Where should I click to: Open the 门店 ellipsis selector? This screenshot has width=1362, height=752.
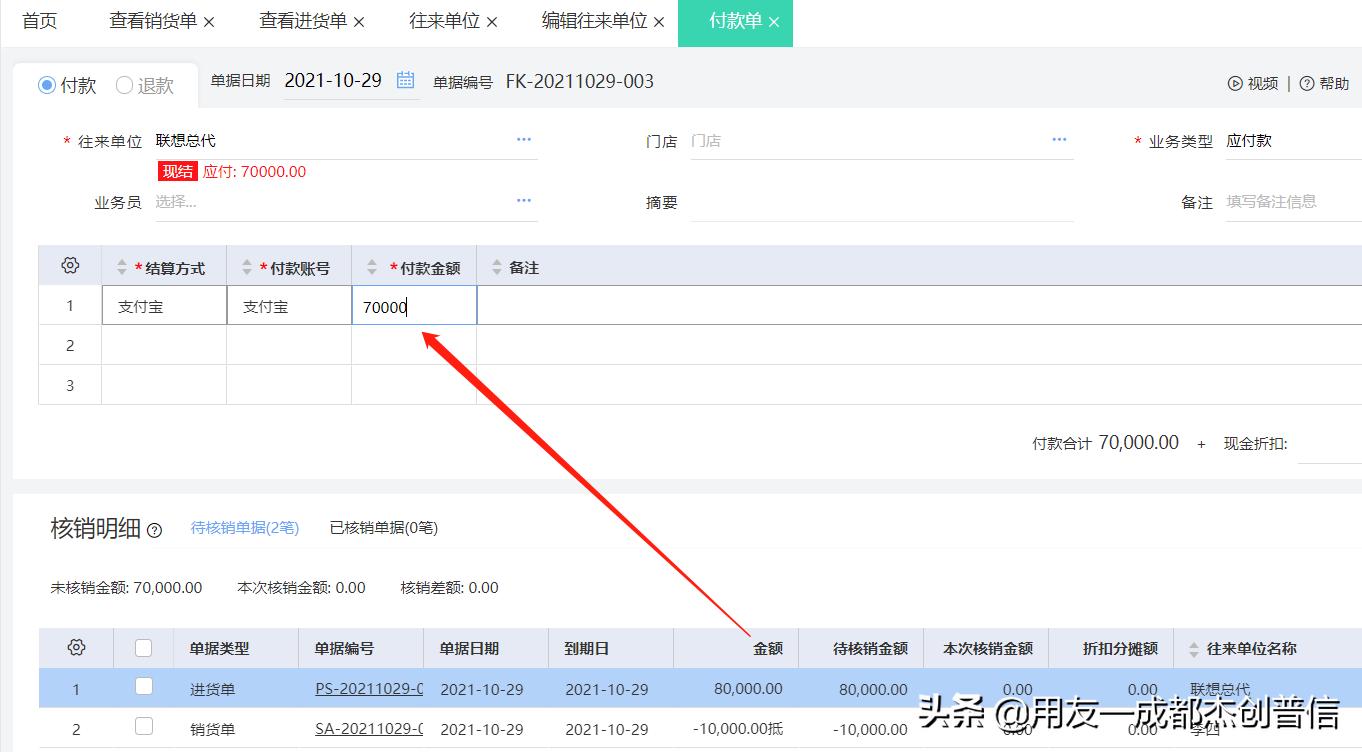point(1059,140)
